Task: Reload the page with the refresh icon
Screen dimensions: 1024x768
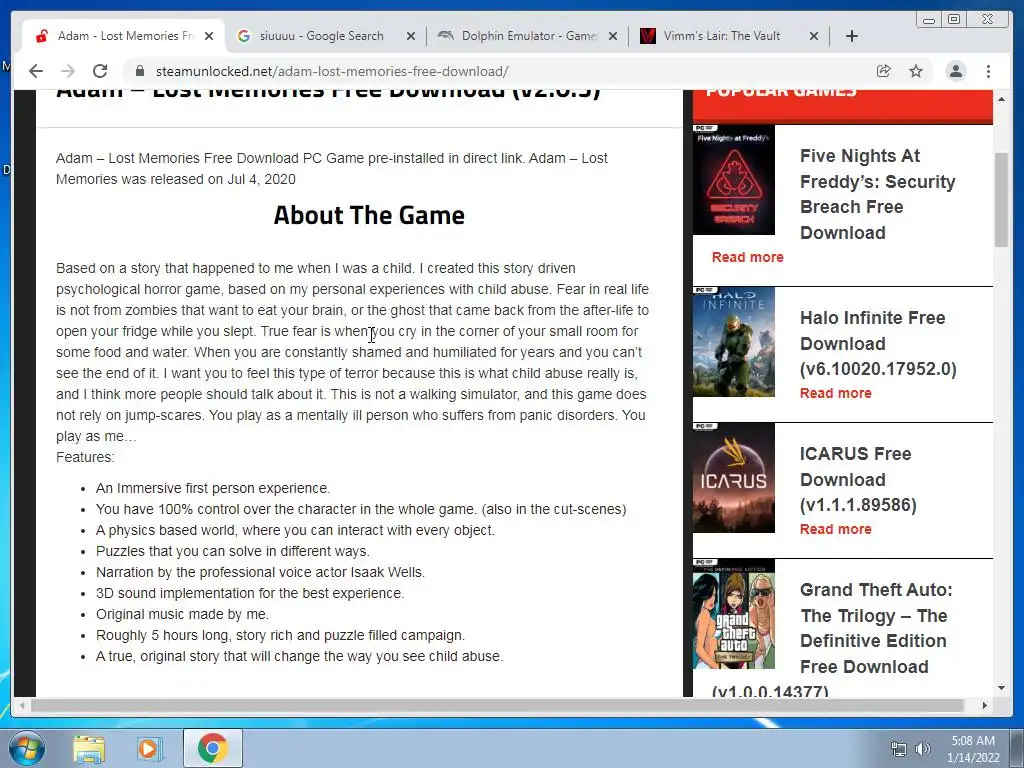Action: coord(100,71)
